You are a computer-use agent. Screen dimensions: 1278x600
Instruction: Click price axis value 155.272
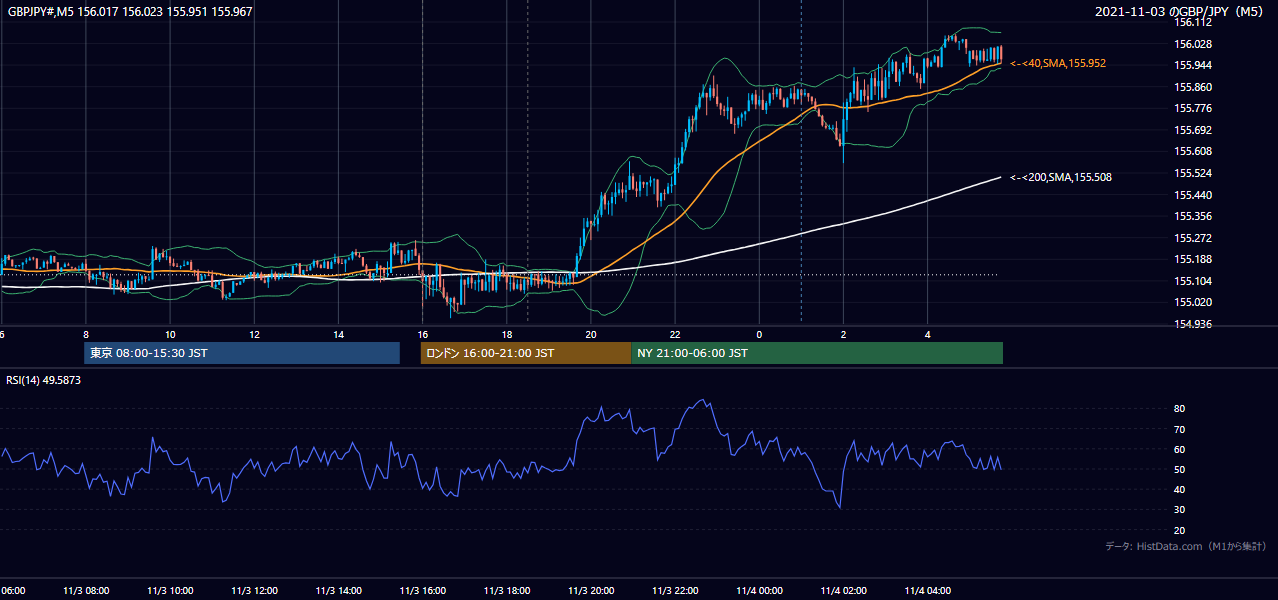1193,238
